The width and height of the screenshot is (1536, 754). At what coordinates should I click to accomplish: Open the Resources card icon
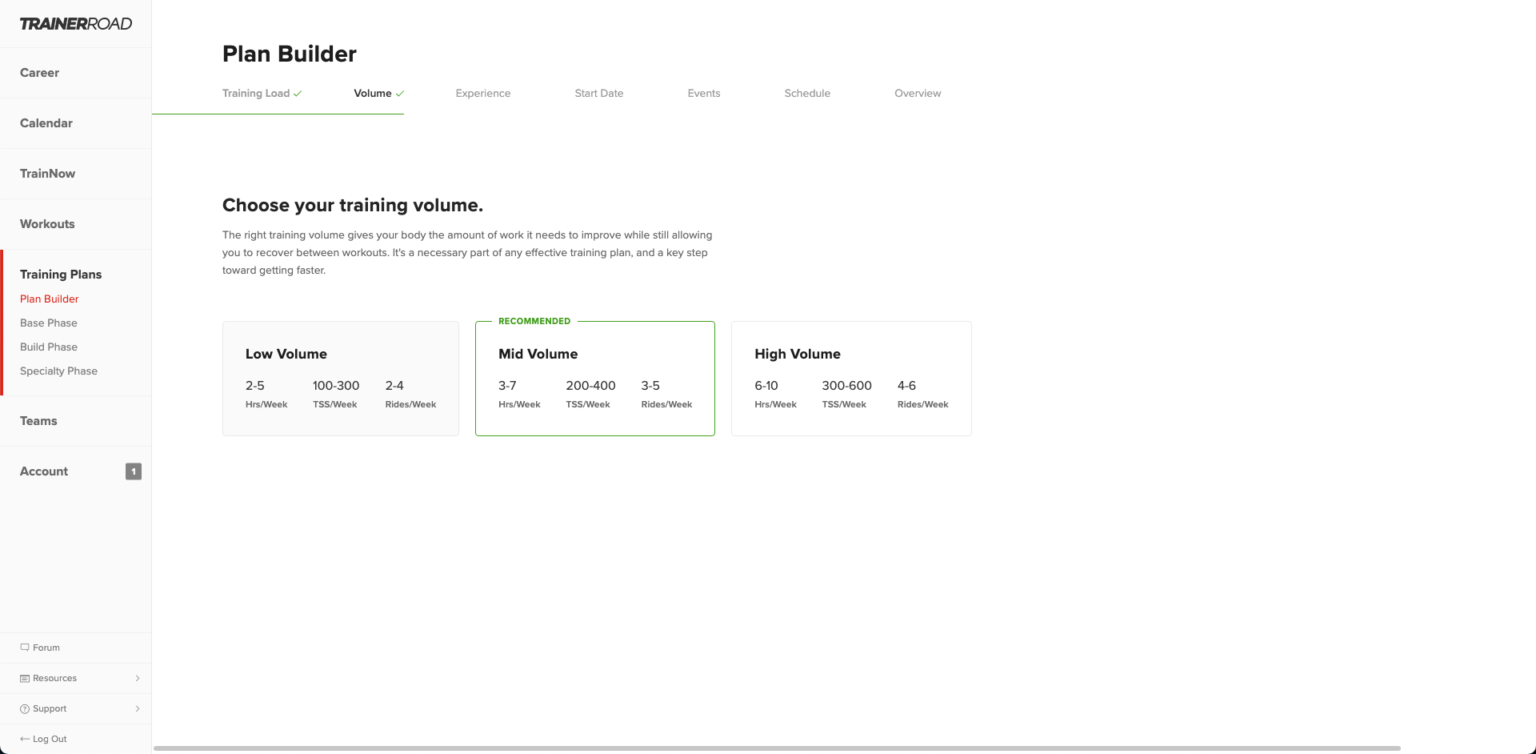click(25, 678)
